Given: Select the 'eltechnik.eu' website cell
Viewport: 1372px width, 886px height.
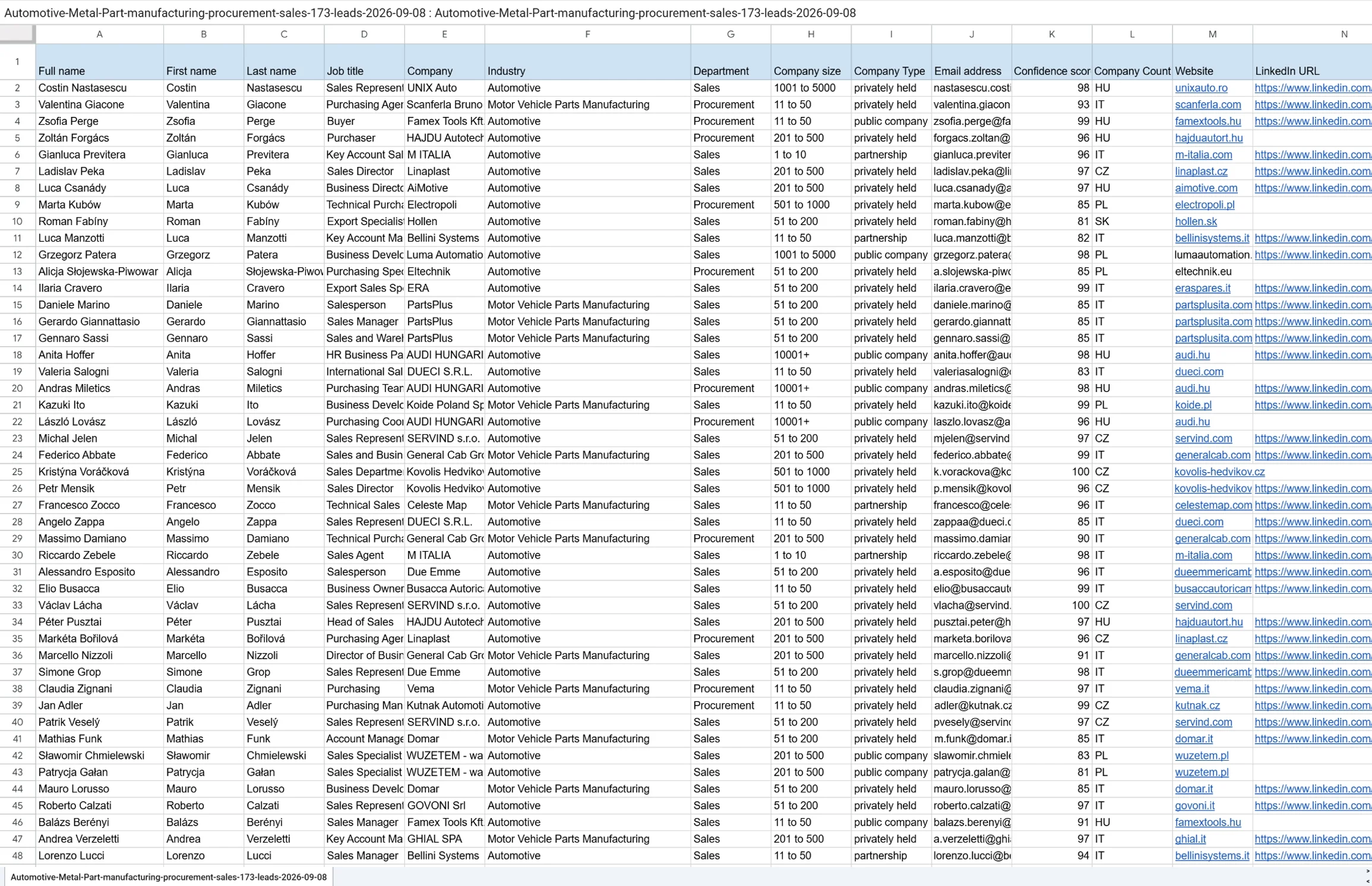Looking at the screenshot, I should tap(1212, 271).
